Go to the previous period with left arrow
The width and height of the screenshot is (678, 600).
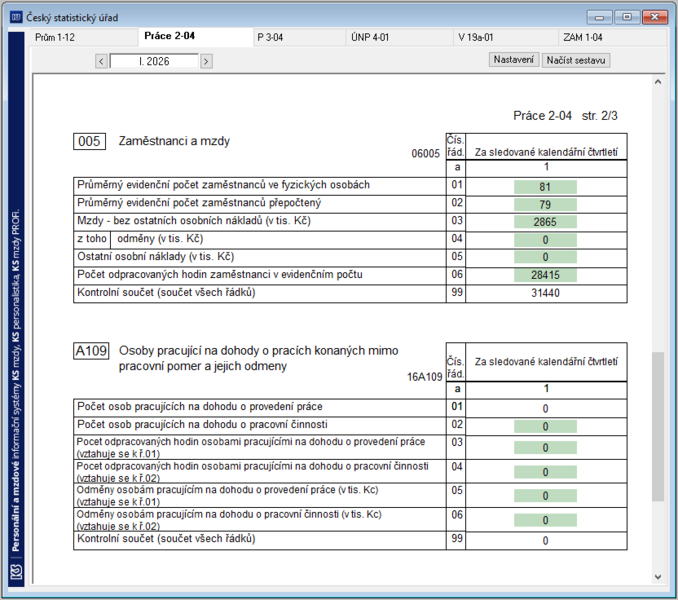click(x=101, y=61)
